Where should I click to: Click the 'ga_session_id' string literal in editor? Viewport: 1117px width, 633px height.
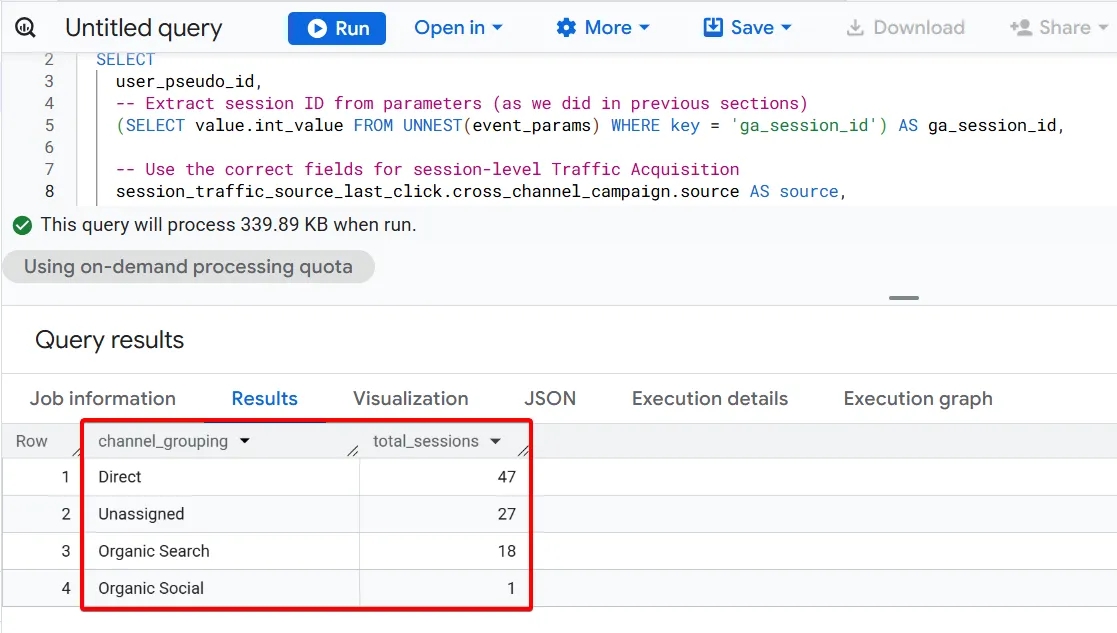(804, 126)
